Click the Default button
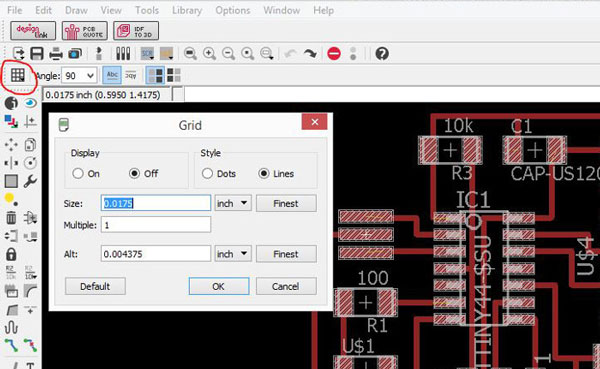600x369 pixels. [x=95, y=286]
